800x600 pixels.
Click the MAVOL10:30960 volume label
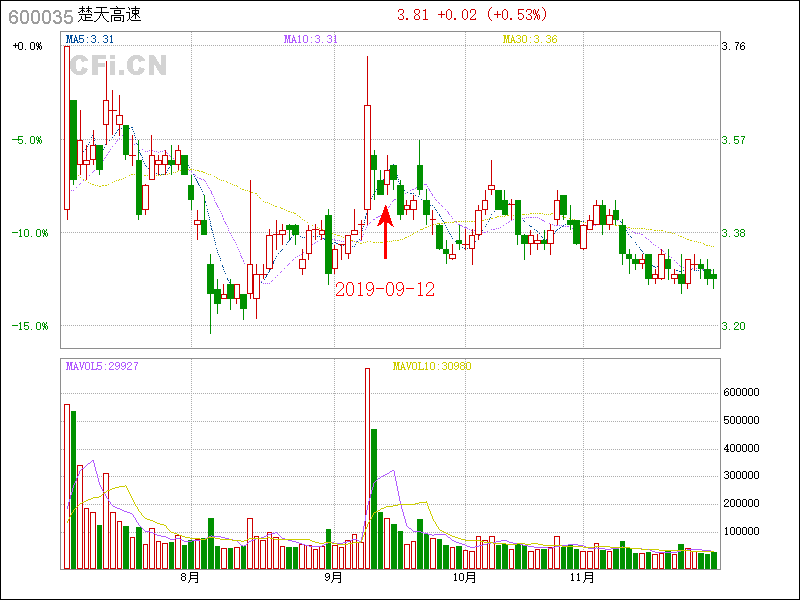[x=432, y=366]
